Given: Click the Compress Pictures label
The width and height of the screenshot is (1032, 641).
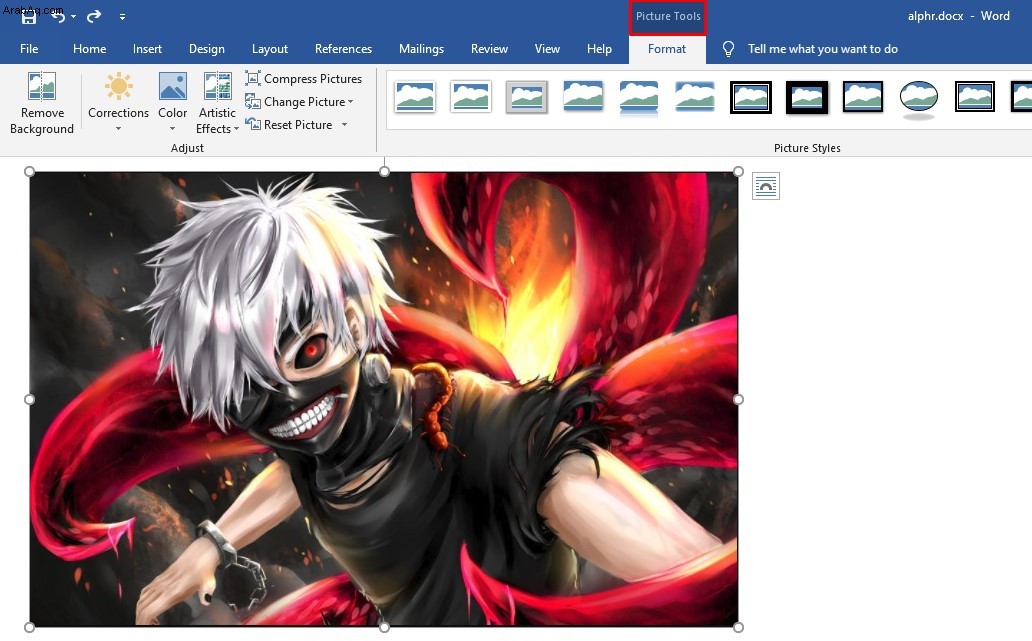Looking at the screenshot, I should point(313,78).
